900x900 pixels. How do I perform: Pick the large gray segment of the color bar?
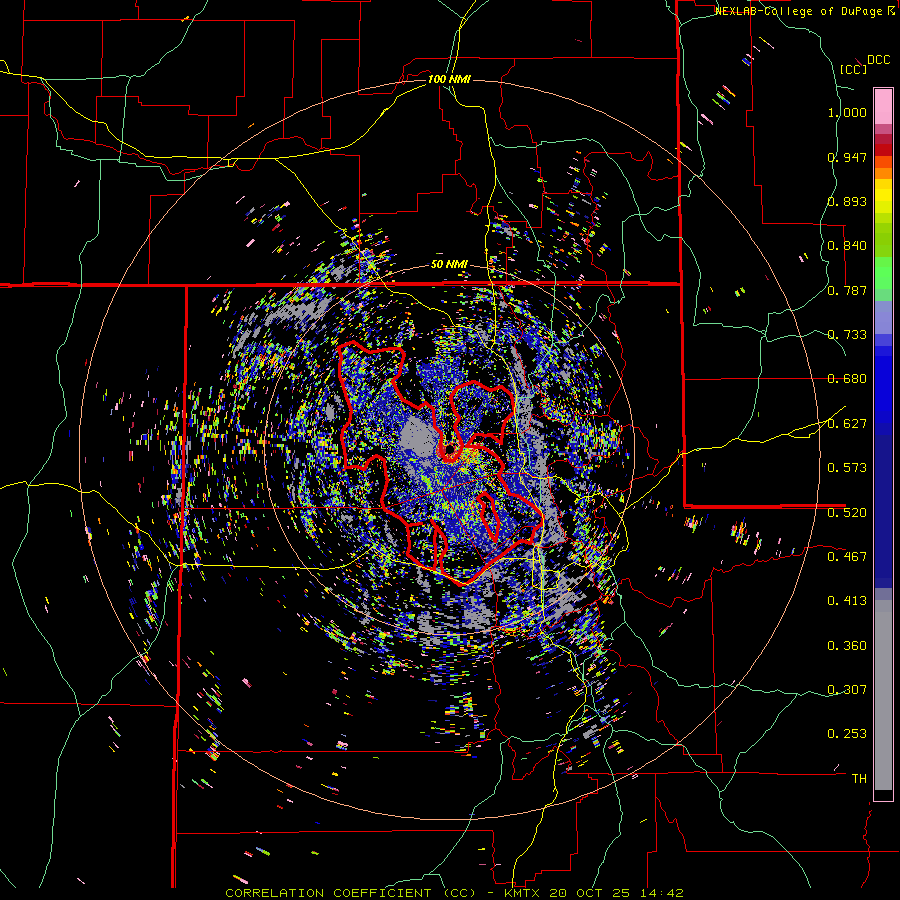tap(883, 695)
